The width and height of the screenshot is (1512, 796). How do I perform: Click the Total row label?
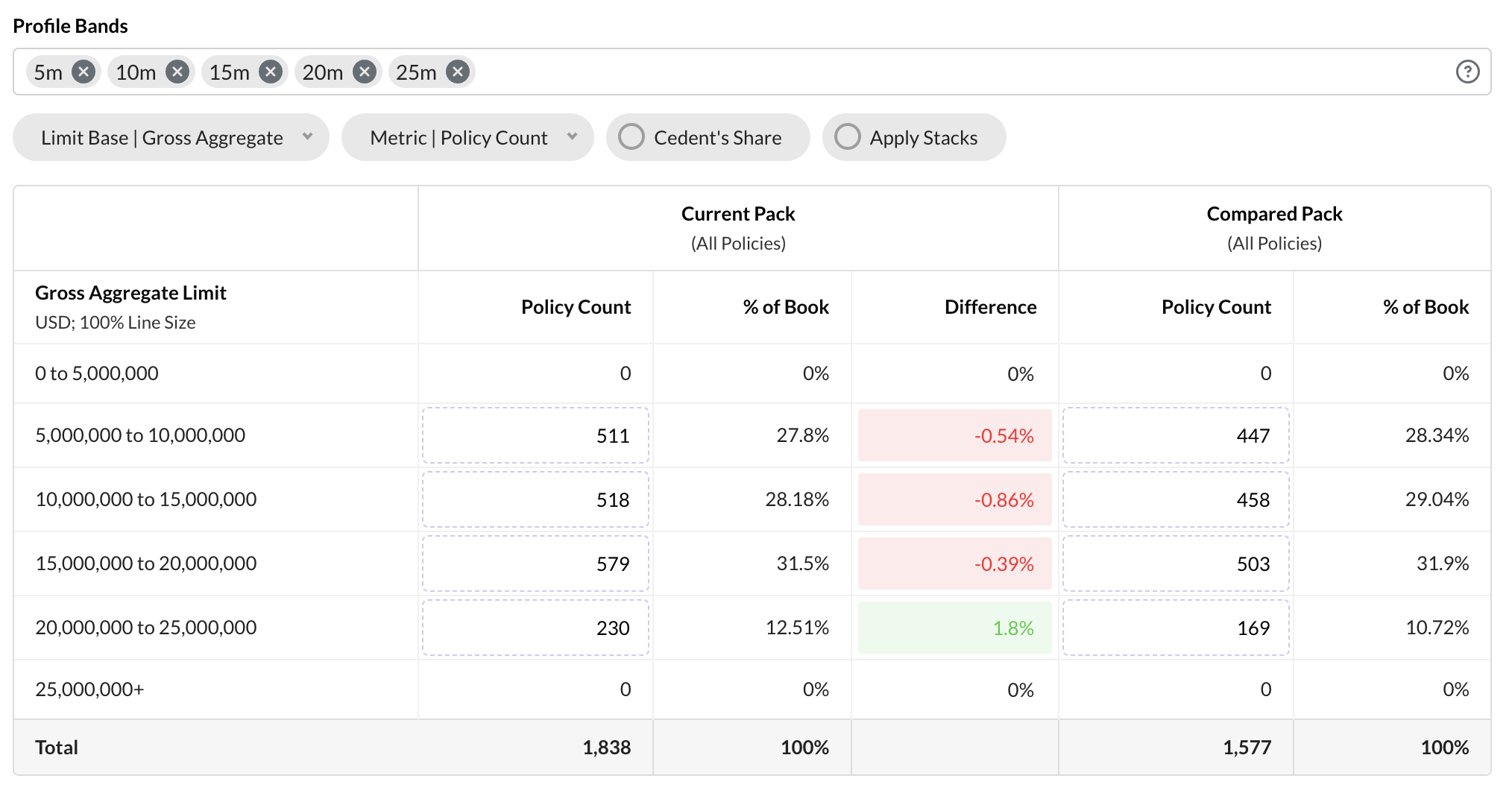(x=56, y=746)
